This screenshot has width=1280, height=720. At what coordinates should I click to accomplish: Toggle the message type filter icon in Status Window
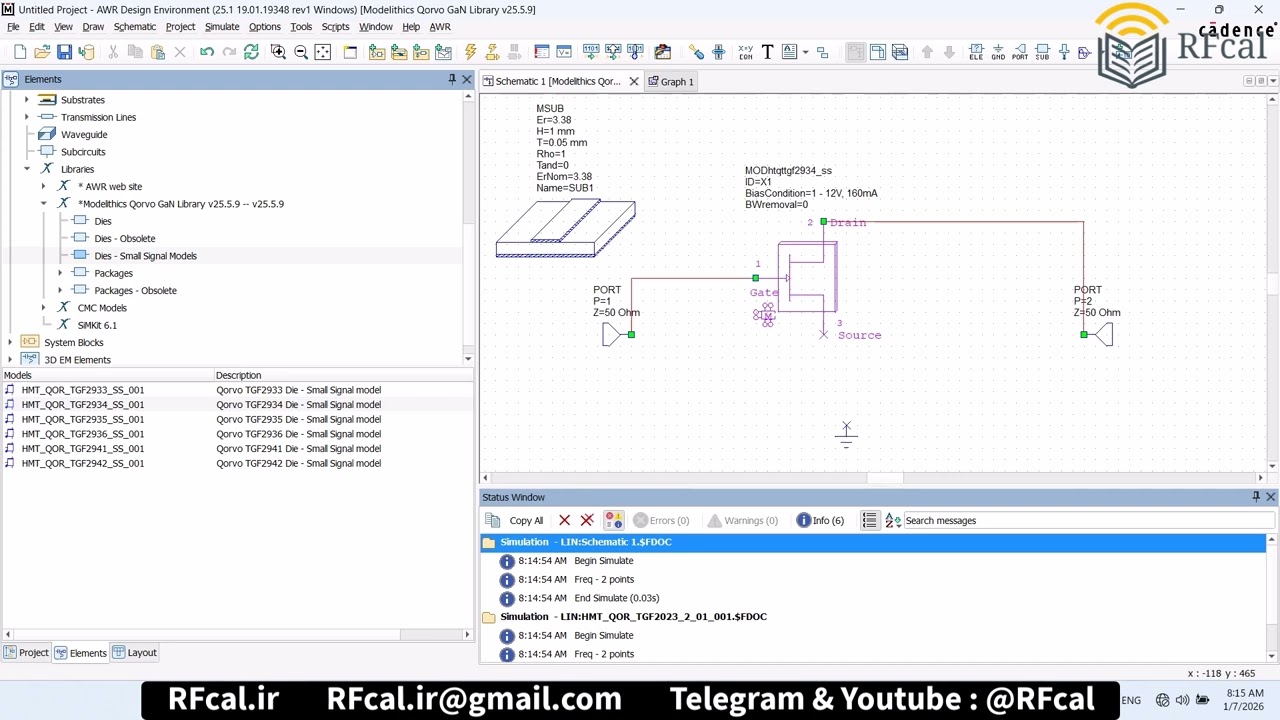613,520
